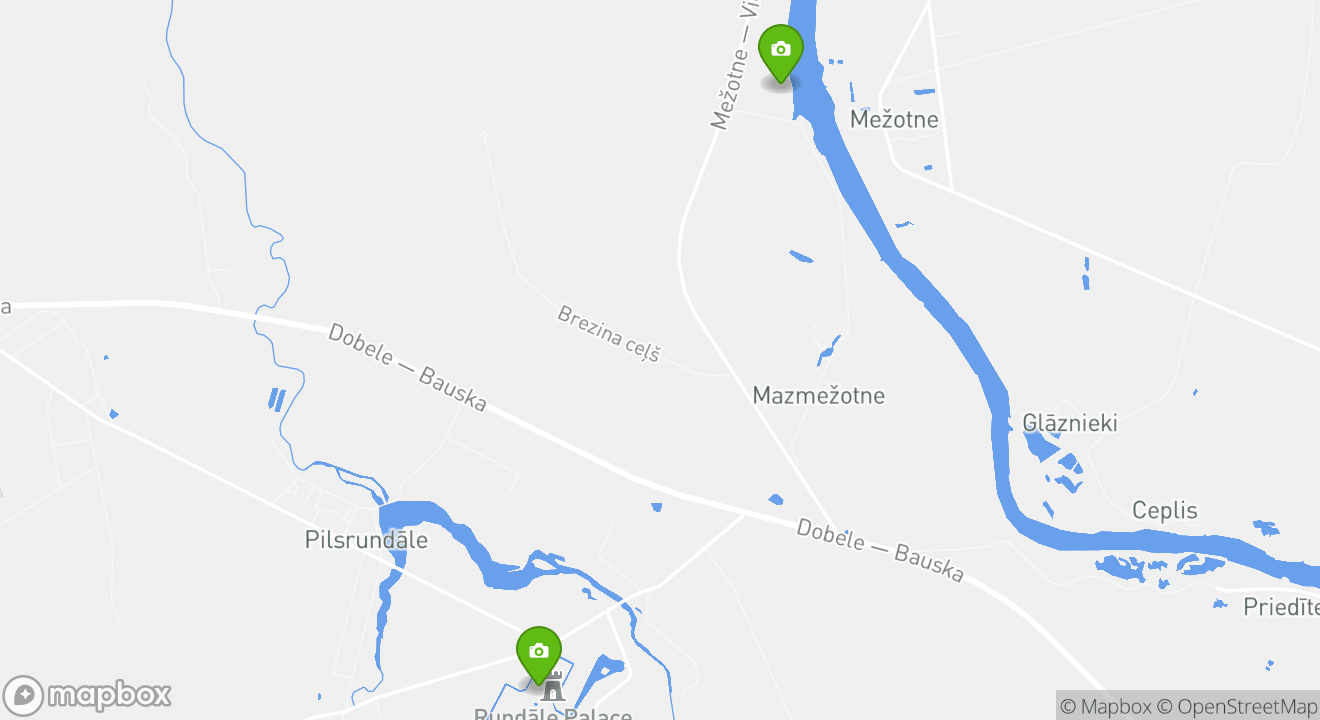The image size is (1320, 720).
Task: Click the Priedīte label at the map edge
Action: 1281,606
